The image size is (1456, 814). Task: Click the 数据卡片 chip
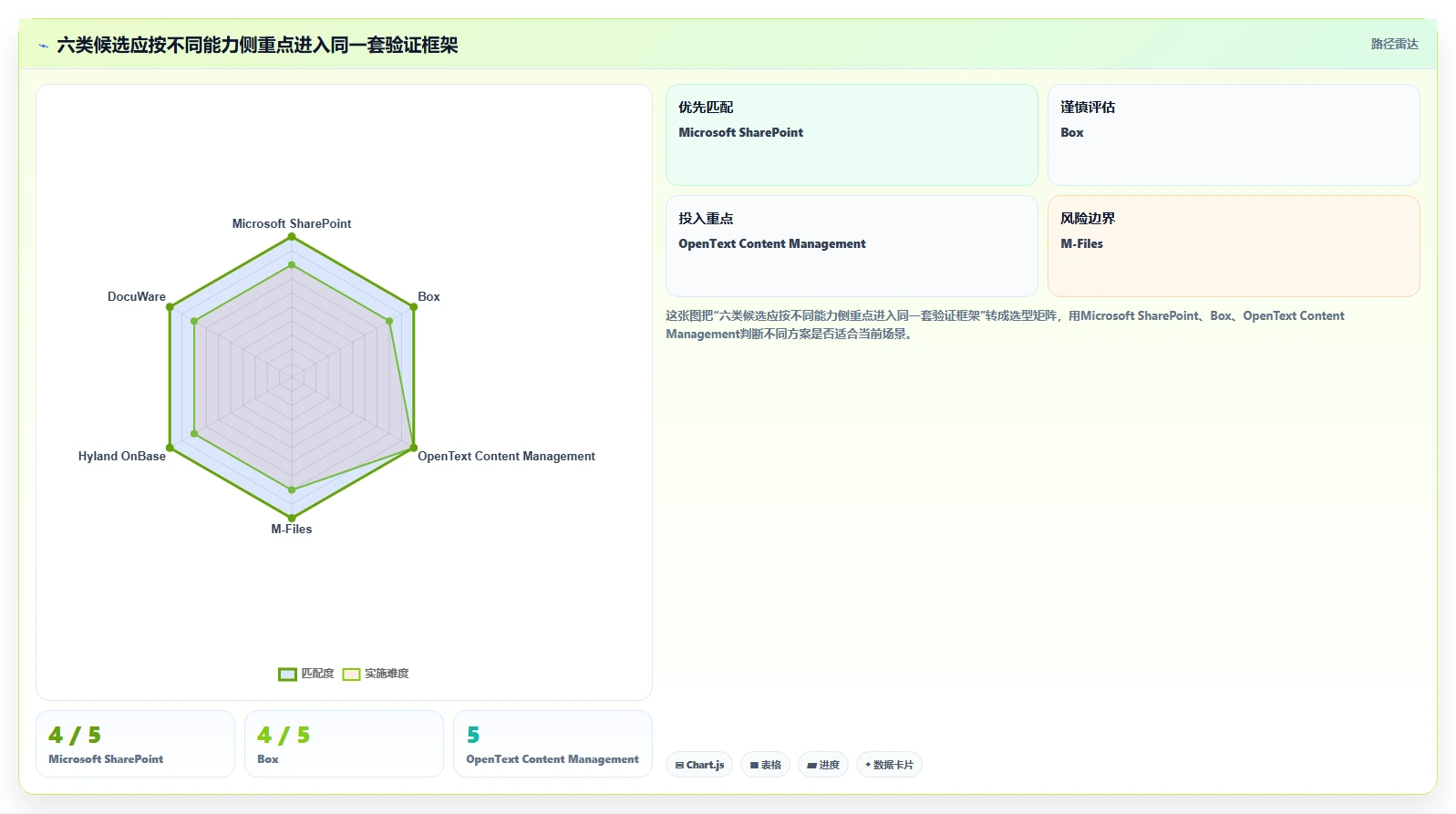coord(889,765)
